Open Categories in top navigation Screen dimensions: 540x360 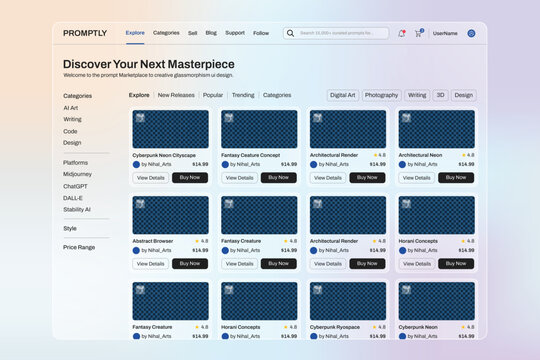point(166,33)
